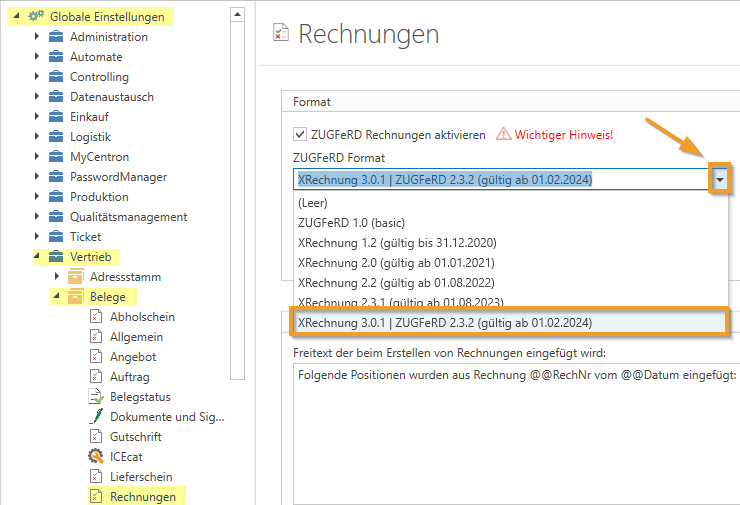
Task: Choose ZUGFeRD 1.0 (basic) from list
Action: click(x=351, y=222)
